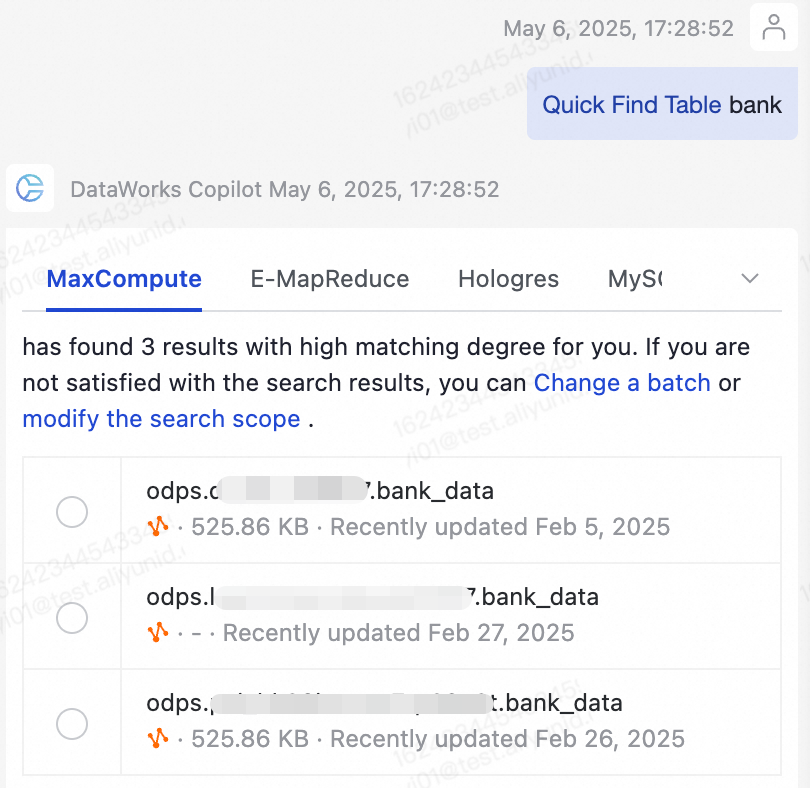Screen dimensions: 810x788
Task: Open table updated Feb 26, 2025
Action: [384, 704]
